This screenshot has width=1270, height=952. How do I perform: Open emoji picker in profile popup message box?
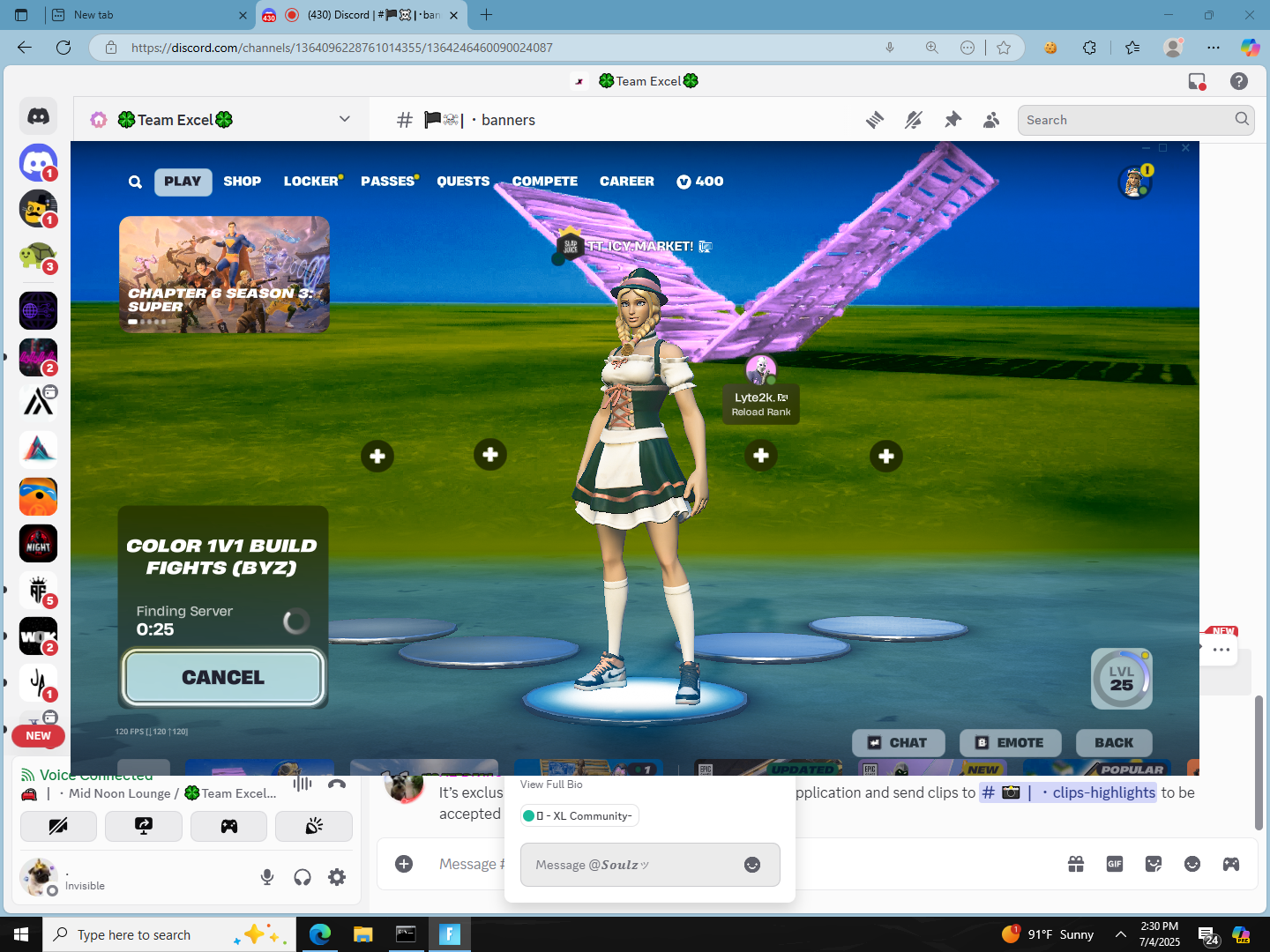coord(752,865)
